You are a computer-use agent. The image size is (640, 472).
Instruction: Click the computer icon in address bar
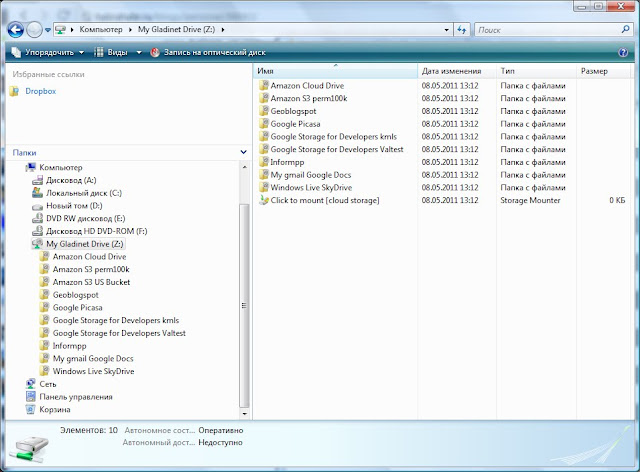pyautogui.click(x=61, y=29)
